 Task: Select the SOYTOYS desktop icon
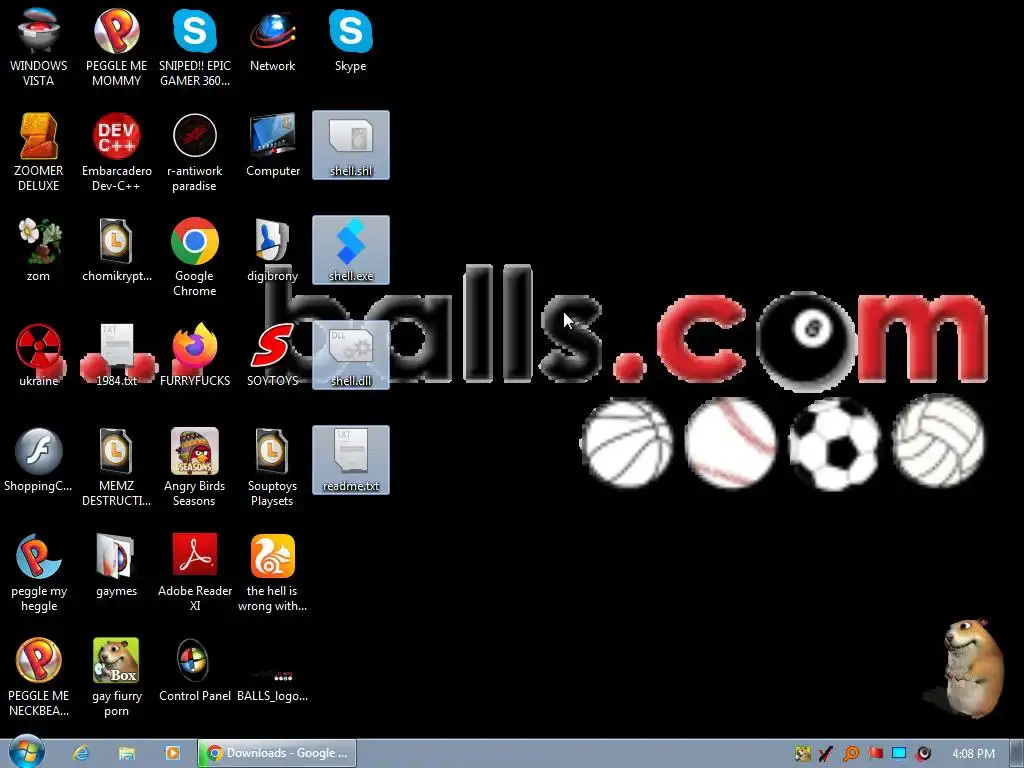[x=272, y=355]
